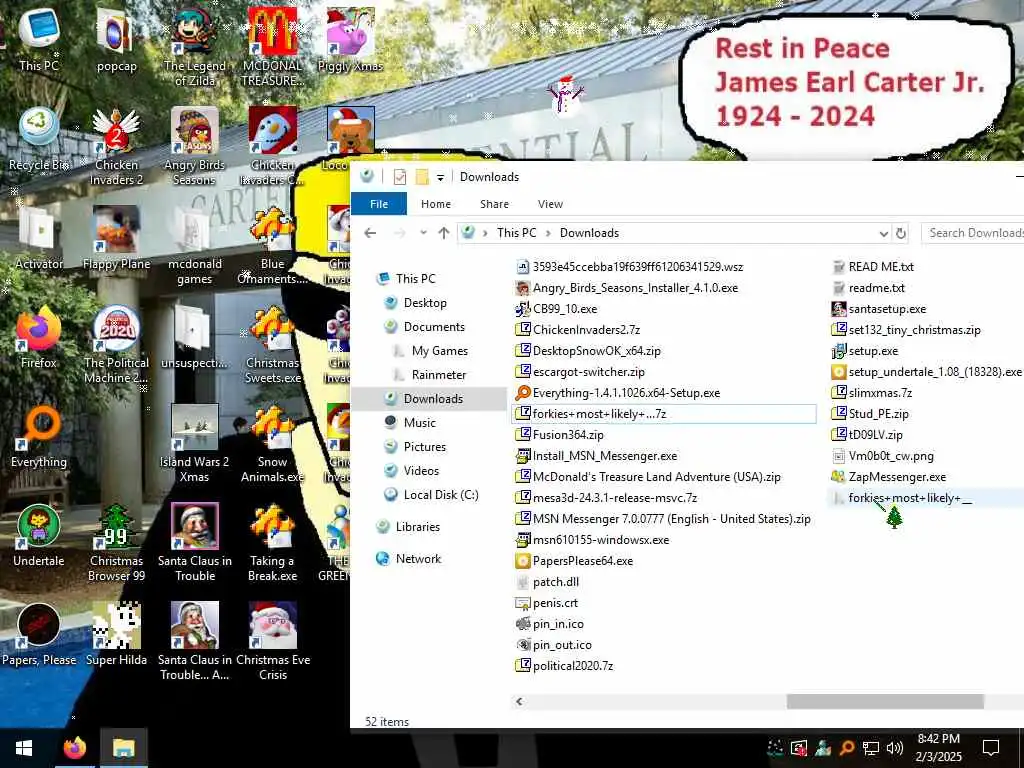Open the This PC desktop icon
This screenshot has width=1024, height=768.
click(x=39, y=39)
